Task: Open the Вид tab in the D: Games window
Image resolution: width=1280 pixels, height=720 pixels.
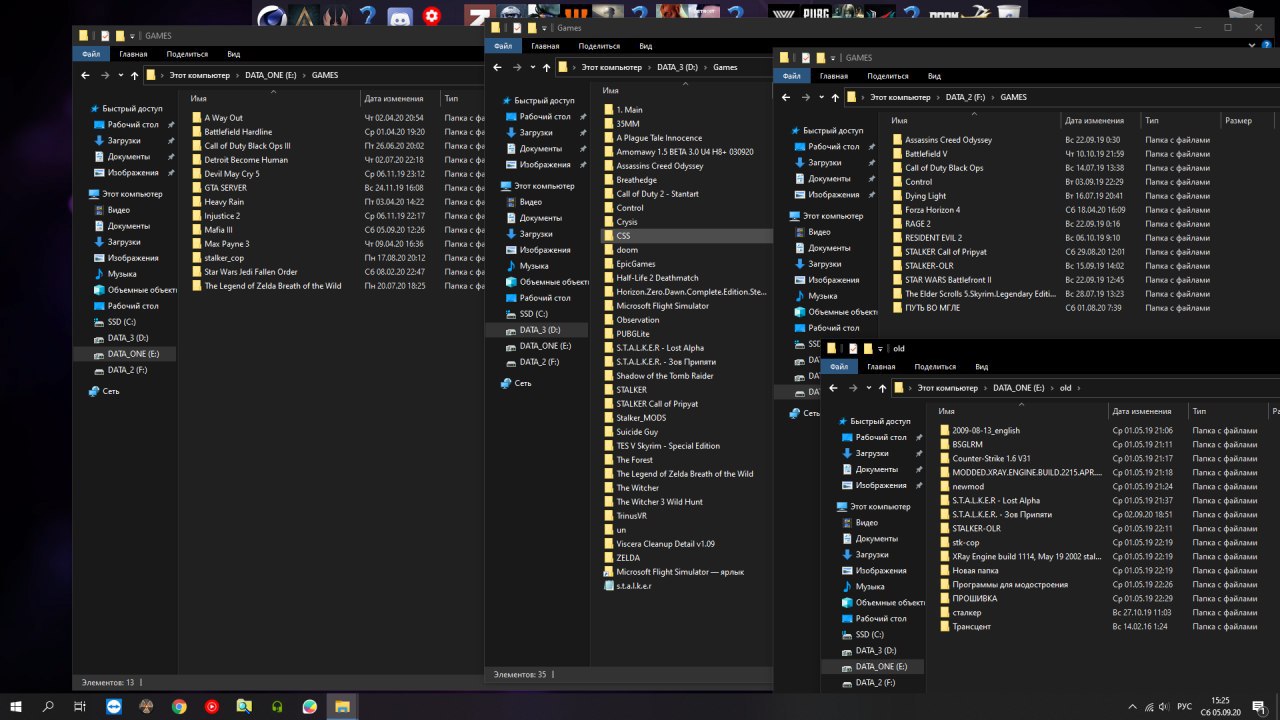Action: [646, 46]
